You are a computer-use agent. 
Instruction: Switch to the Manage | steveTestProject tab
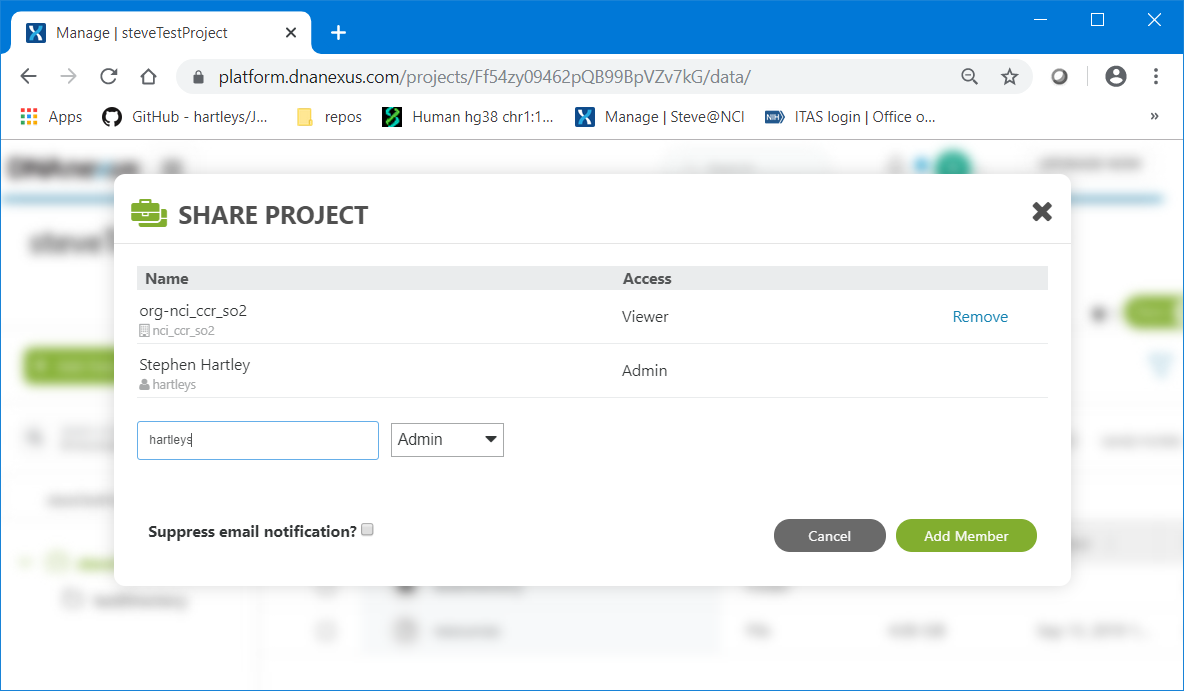(150, 33)
